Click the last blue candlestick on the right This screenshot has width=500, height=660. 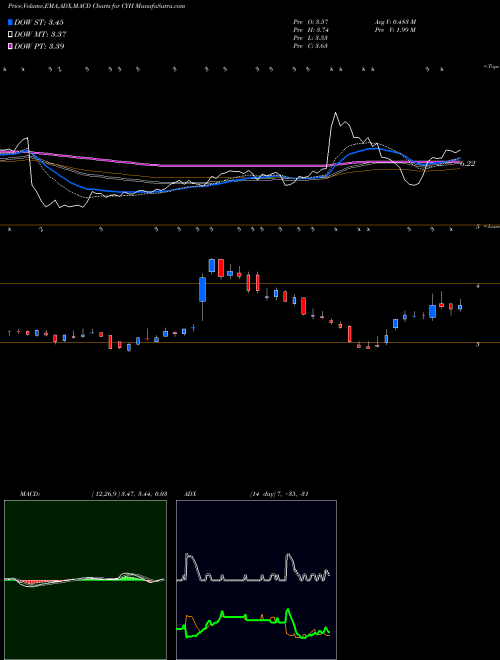(460, 307)
